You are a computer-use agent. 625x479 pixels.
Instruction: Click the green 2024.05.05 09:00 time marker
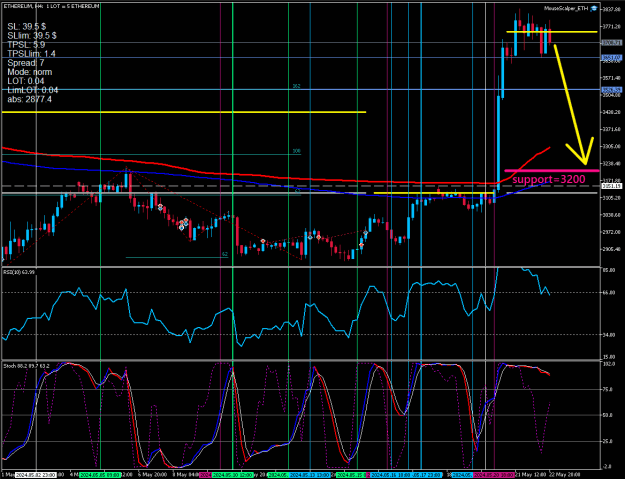point(100,475)
